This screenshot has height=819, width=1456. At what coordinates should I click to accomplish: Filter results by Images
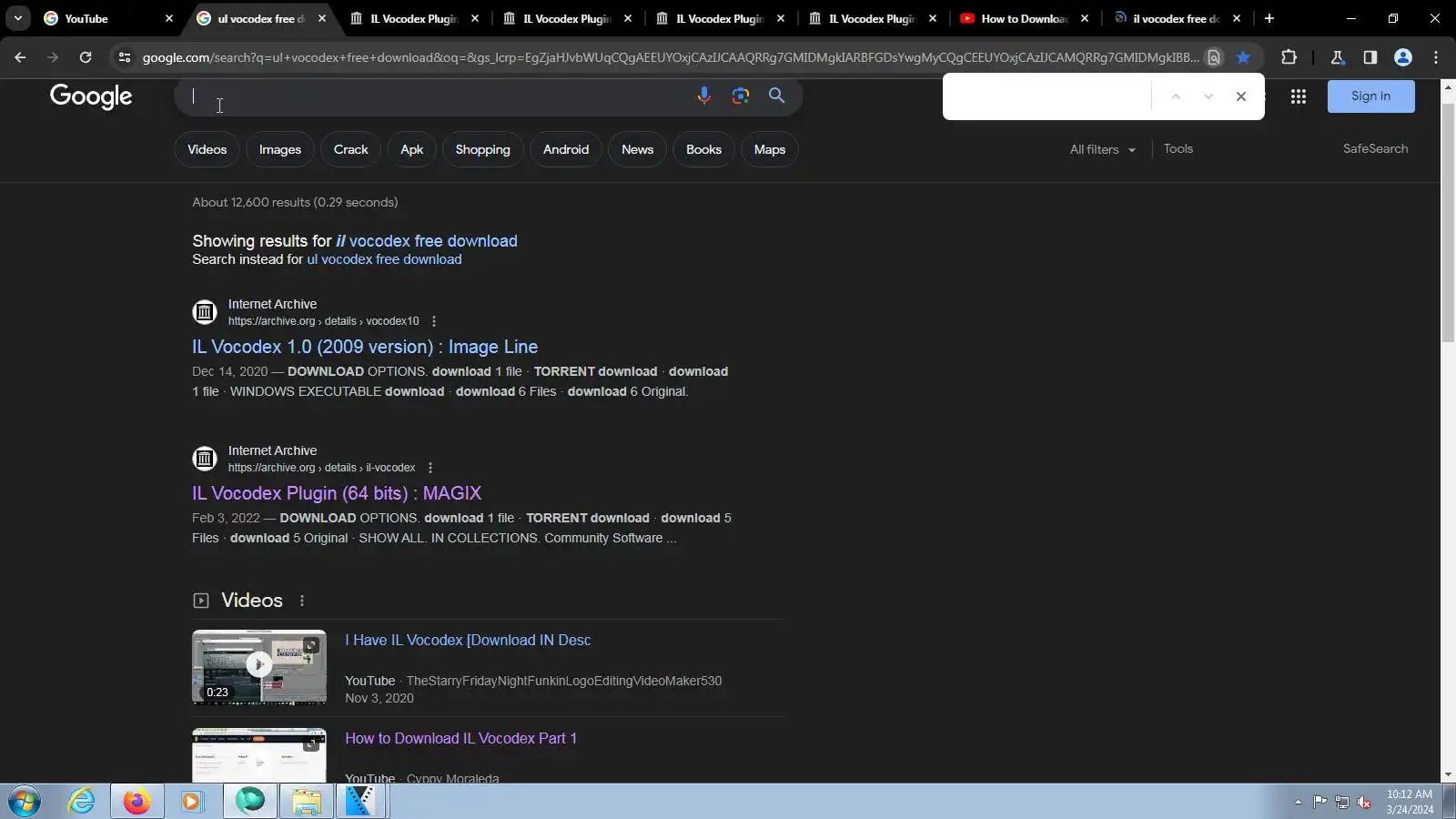pos(280,149)
